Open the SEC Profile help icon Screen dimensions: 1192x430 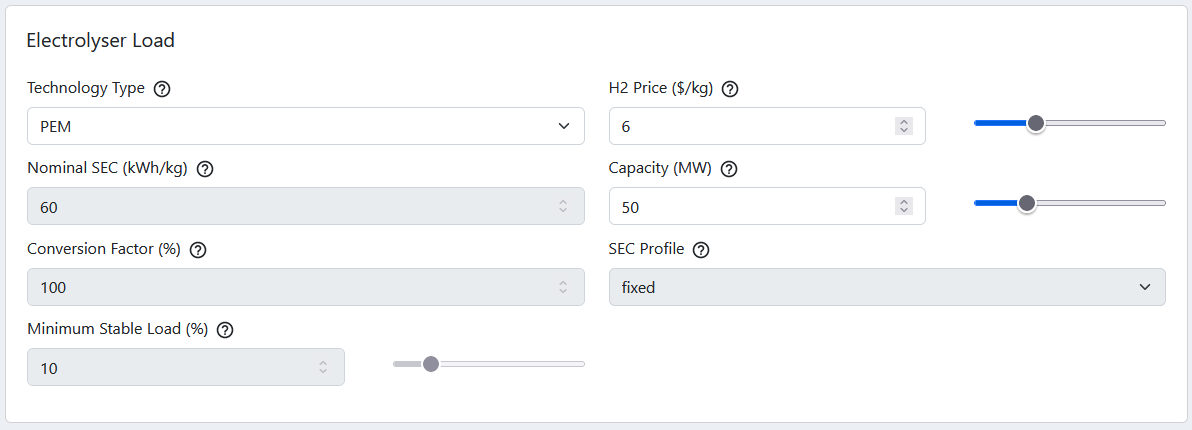pos(702,250)
